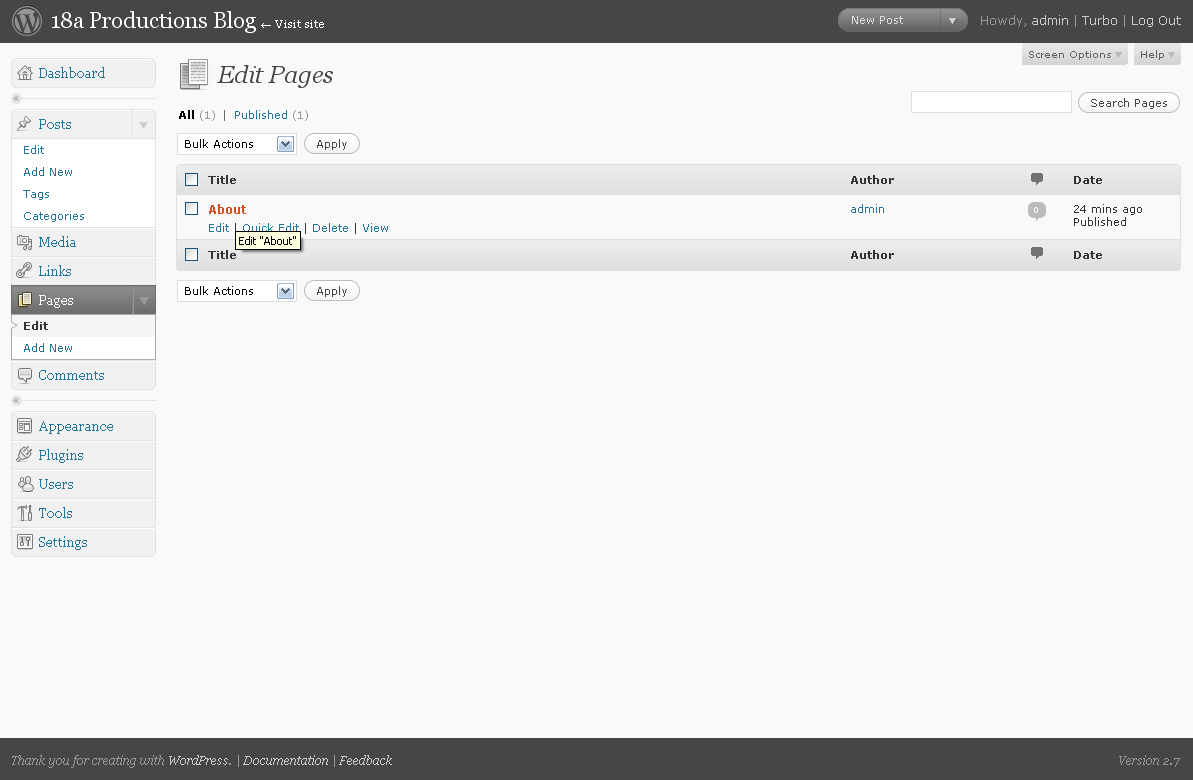Click the Dashboard house icon
The width and height of the screenshot is (1193, 780).
24,73
